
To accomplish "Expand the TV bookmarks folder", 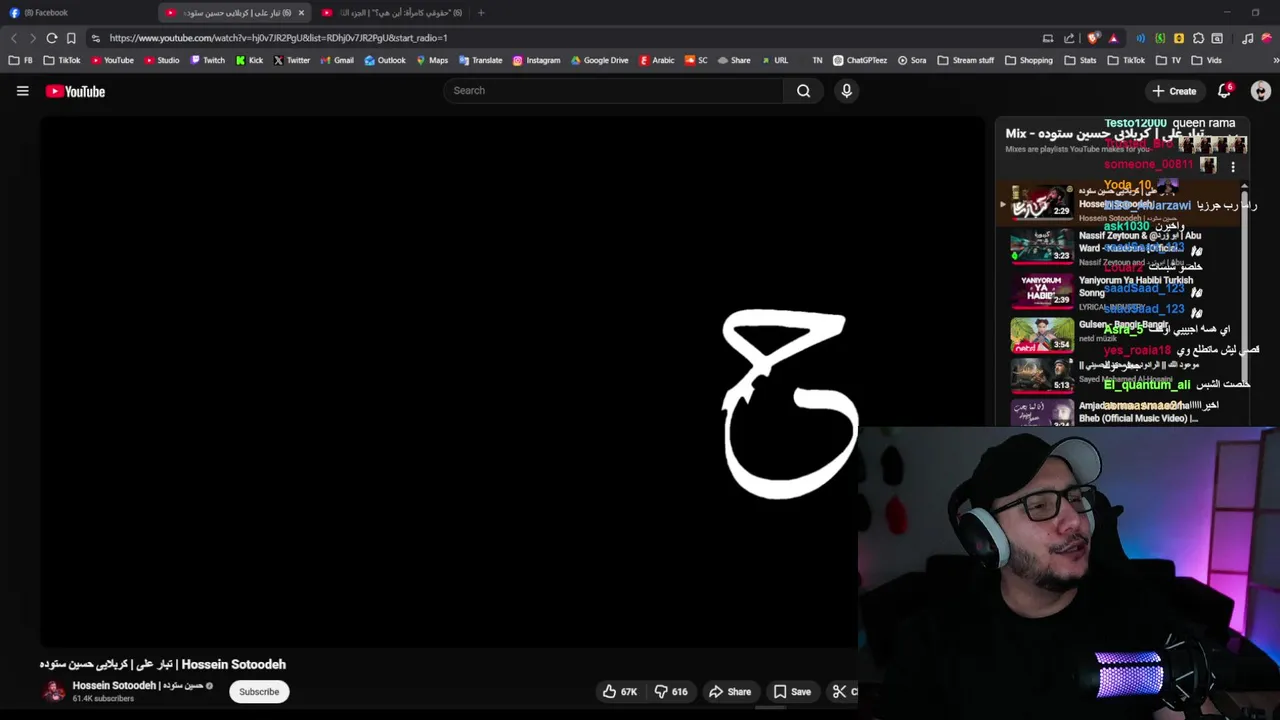I will (x=1168, y=60).
